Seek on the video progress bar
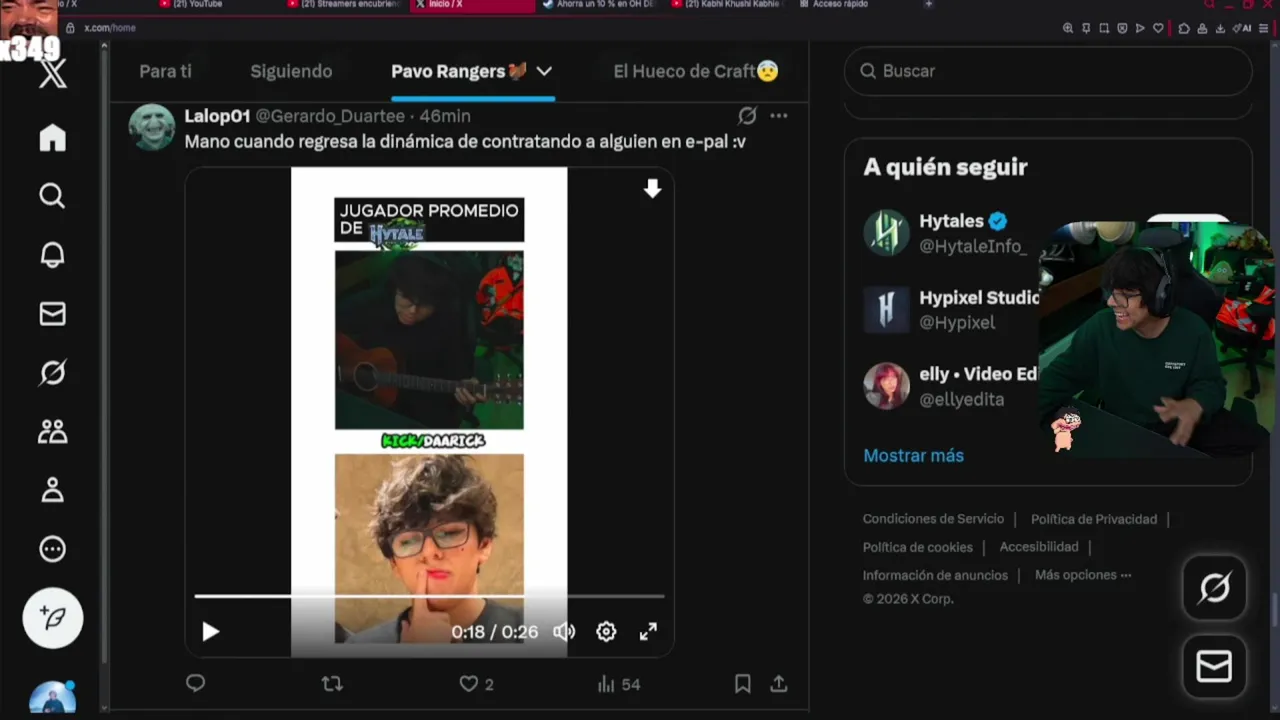Viewport: 1280px width, 720px height. coord(429,596)
